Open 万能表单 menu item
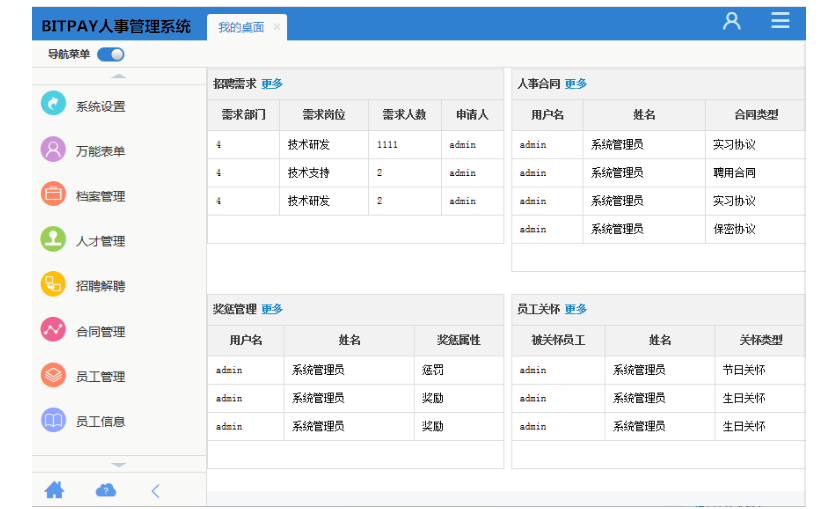This screenshot has width=833, height=509. click(x=100, y=151)
